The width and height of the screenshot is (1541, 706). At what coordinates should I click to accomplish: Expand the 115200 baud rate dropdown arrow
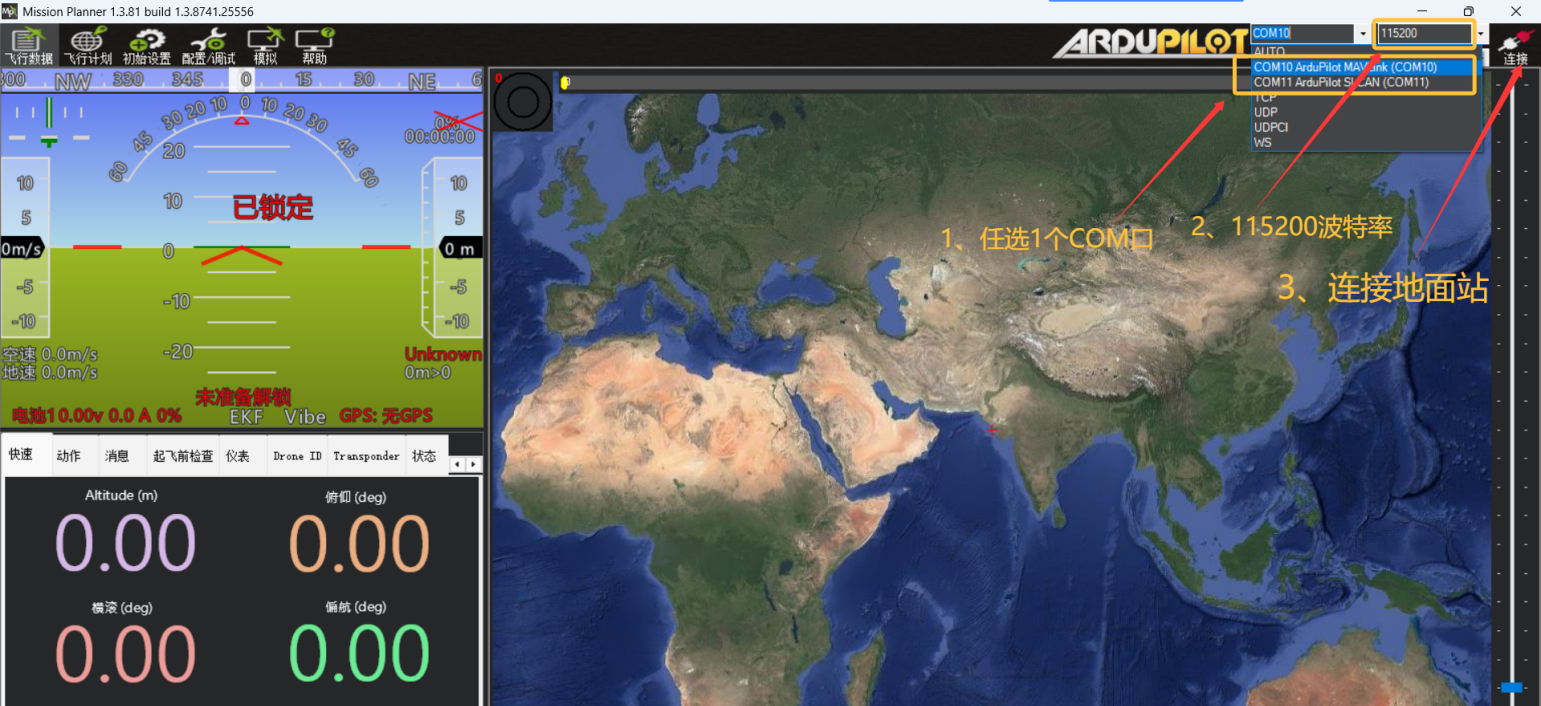tap(1481, 34)
